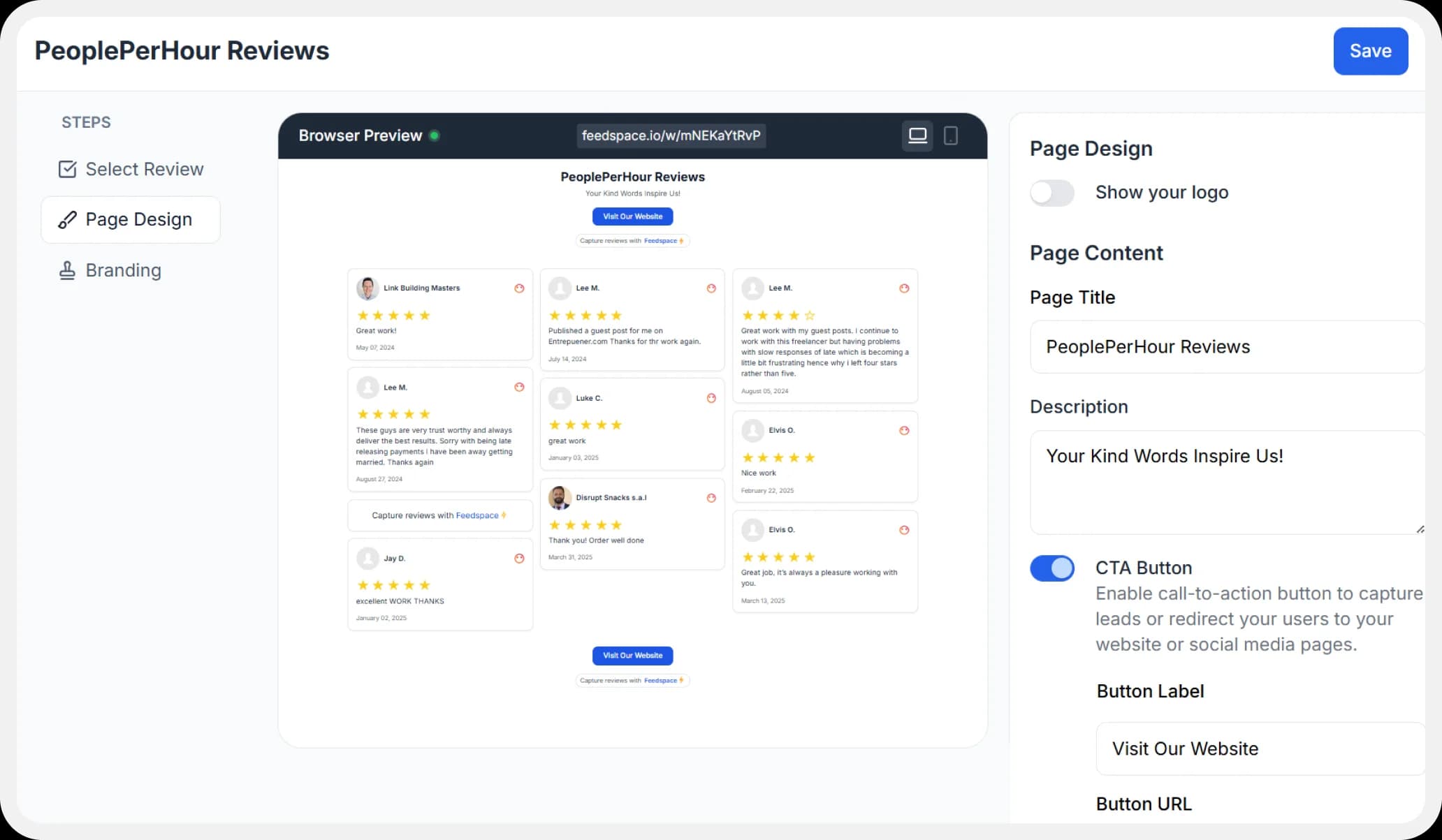Enable the Show your logo toggle
Image resolution: width=1442 pixels, height=840 pixels.
(x=1051, y=193)
